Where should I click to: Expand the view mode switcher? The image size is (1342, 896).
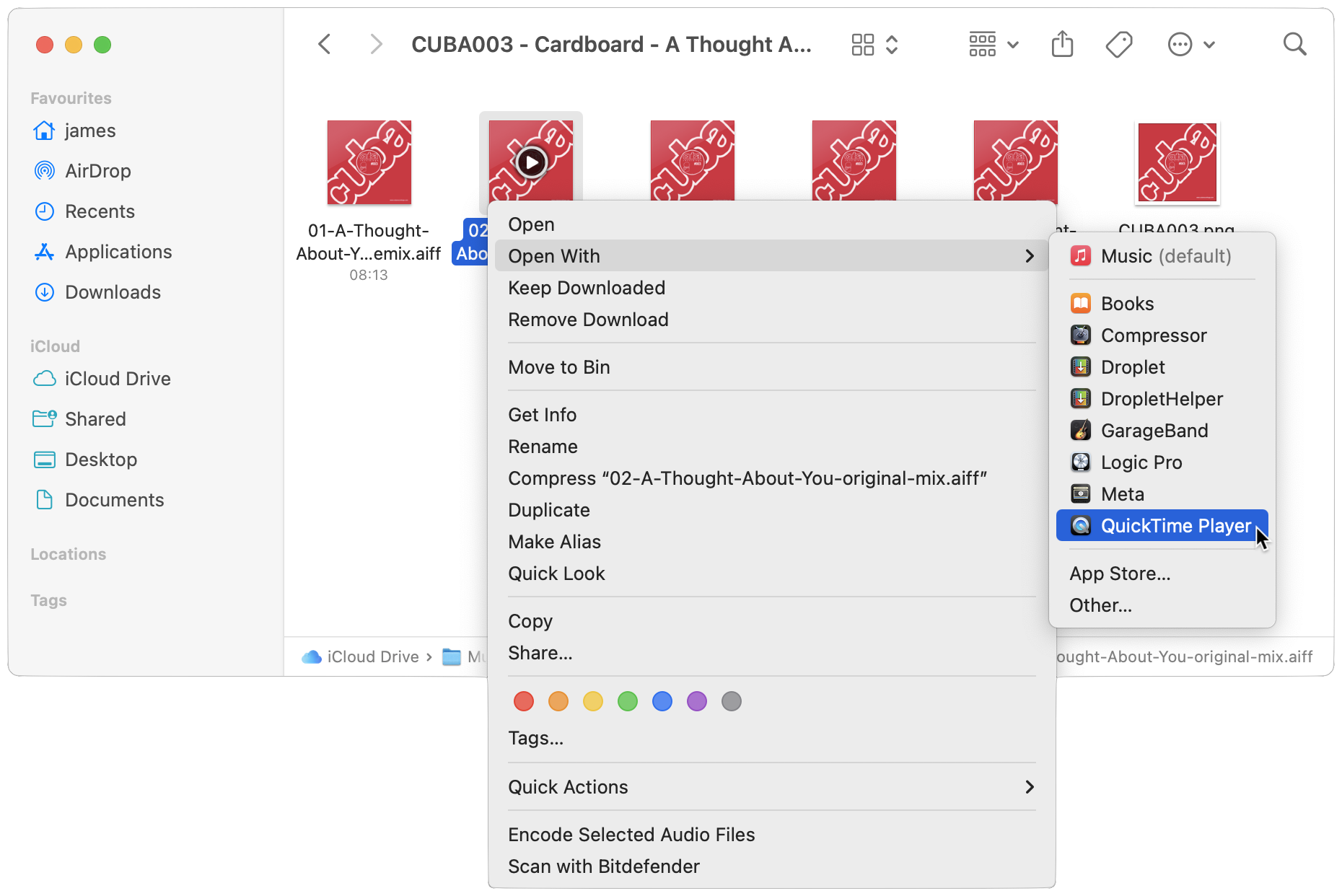(874, 45)
